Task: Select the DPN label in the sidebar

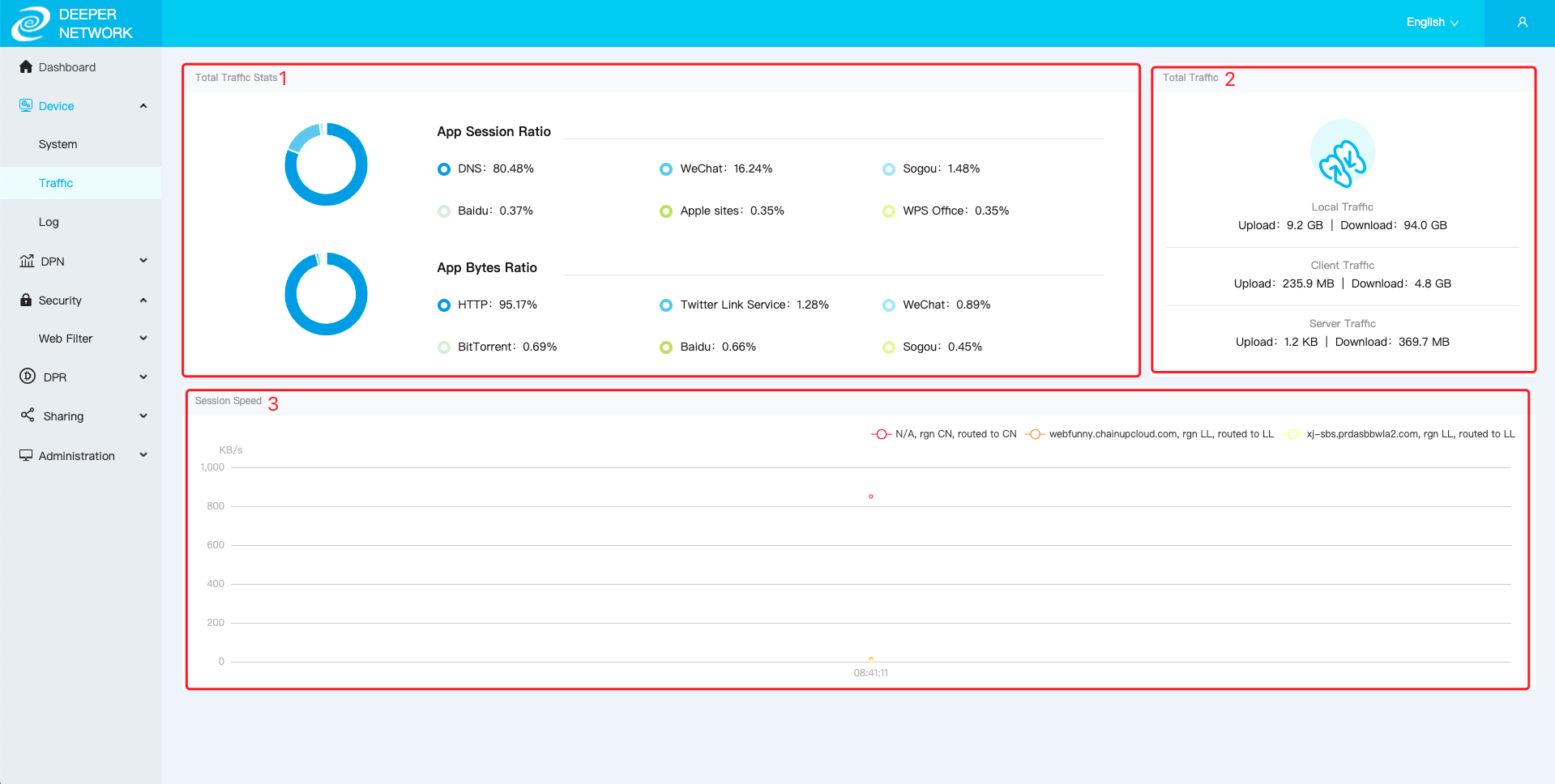Action: point(53,262)
